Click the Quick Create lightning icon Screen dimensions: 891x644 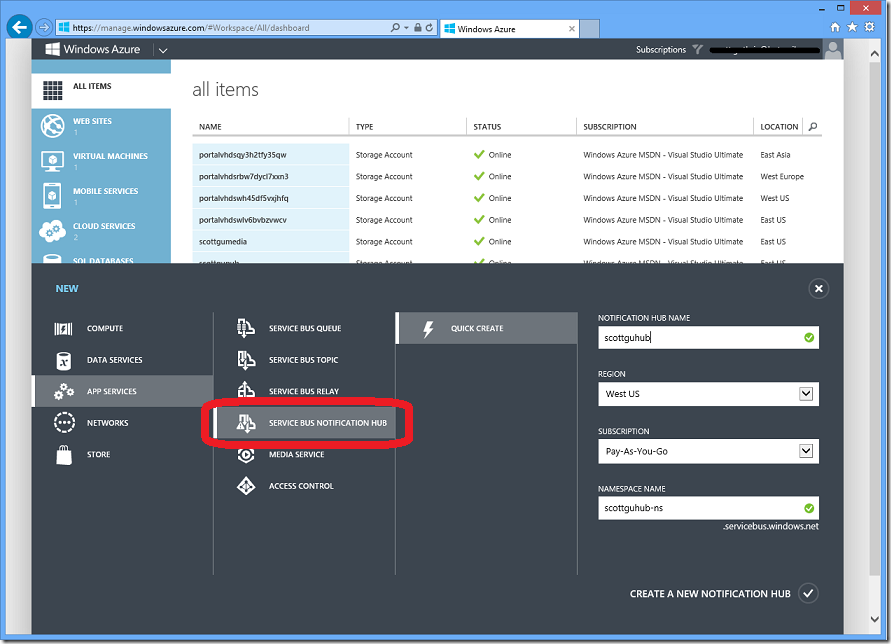pos(428,329)
